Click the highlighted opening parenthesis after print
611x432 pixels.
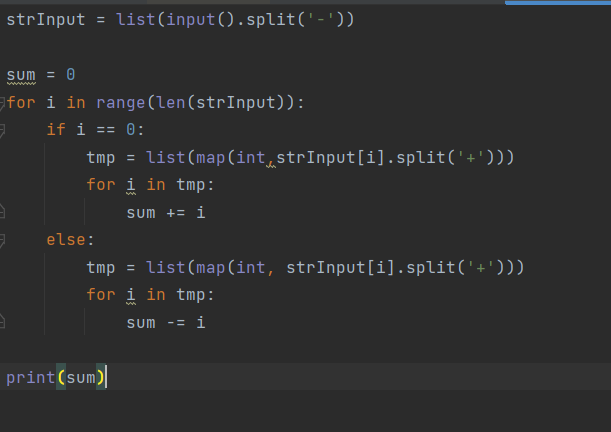61,377
